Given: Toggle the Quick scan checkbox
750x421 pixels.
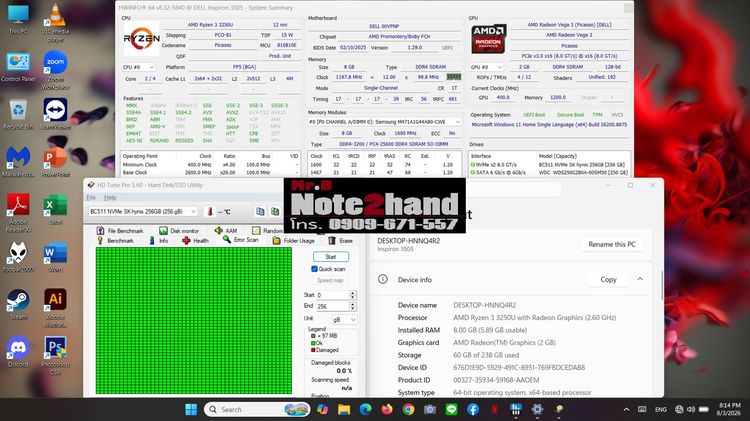Looking at the screenshot, I should (314, 269).
